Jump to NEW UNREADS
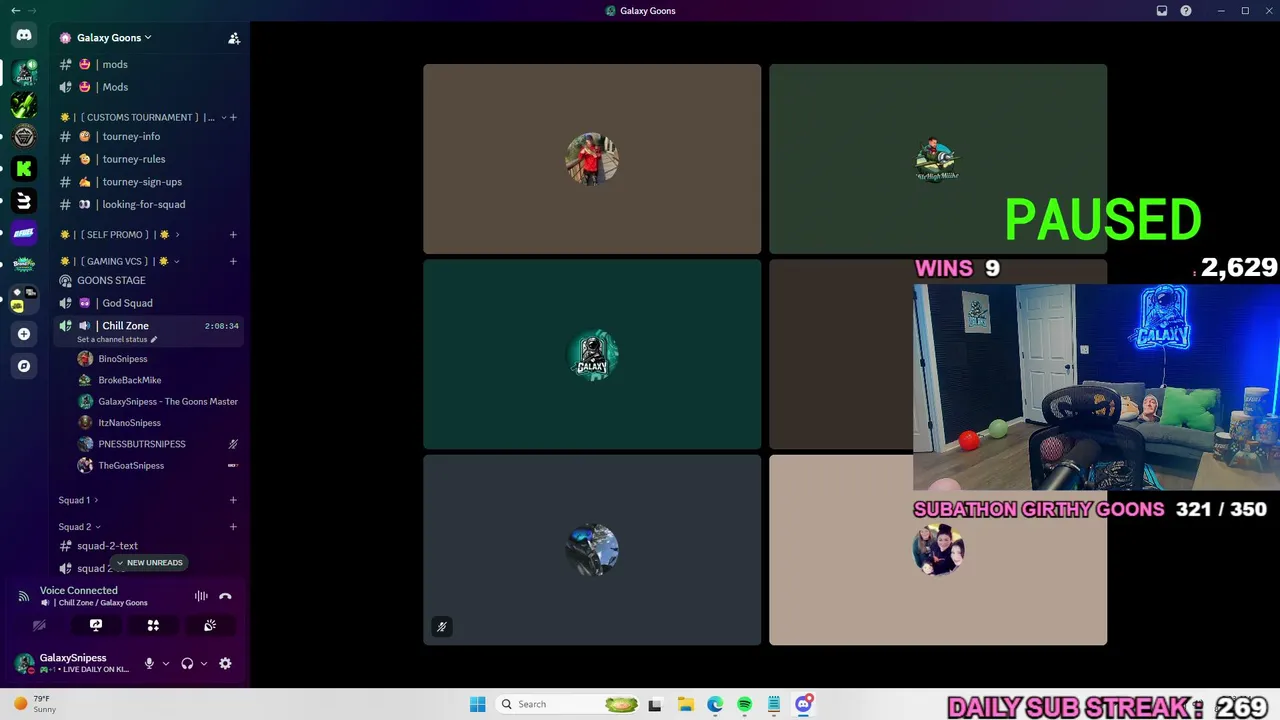The image size is (1280, 720). click(x=149, y=563)
